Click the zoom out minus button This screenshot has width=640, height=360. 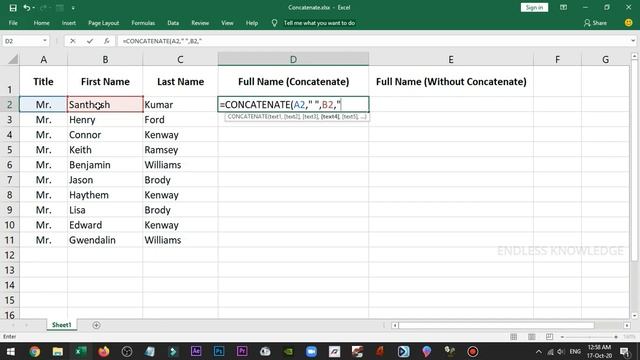562,337
